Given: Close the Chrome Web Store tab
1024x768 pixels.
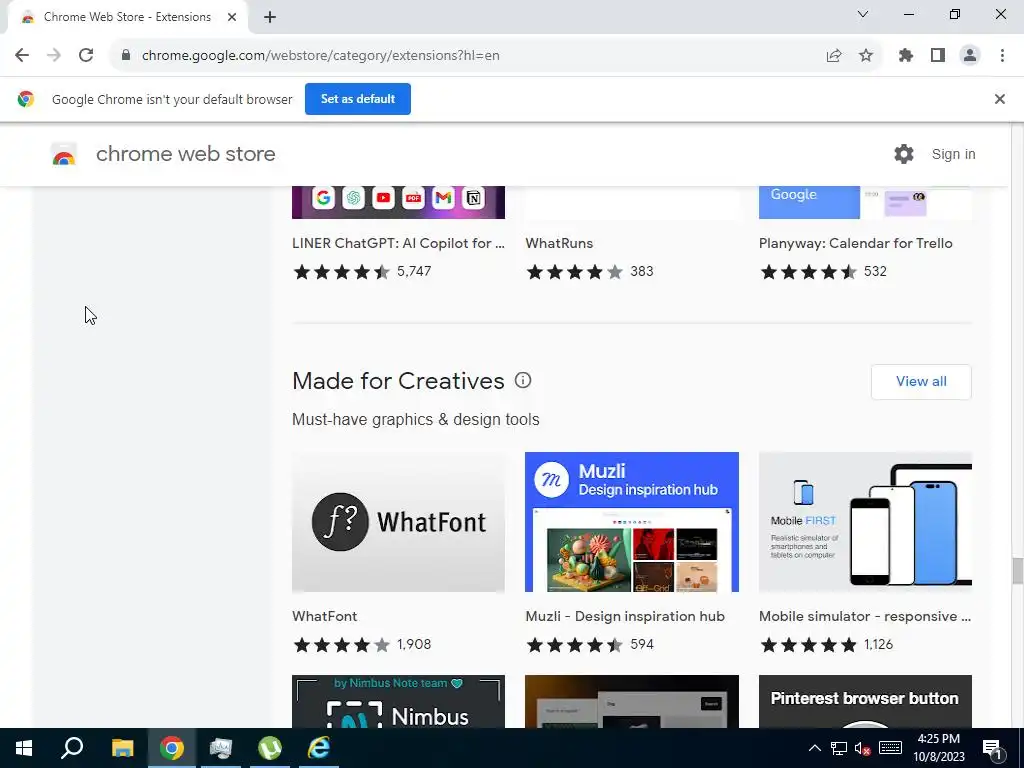Looking at the screenshot, I should coord(232,17).
